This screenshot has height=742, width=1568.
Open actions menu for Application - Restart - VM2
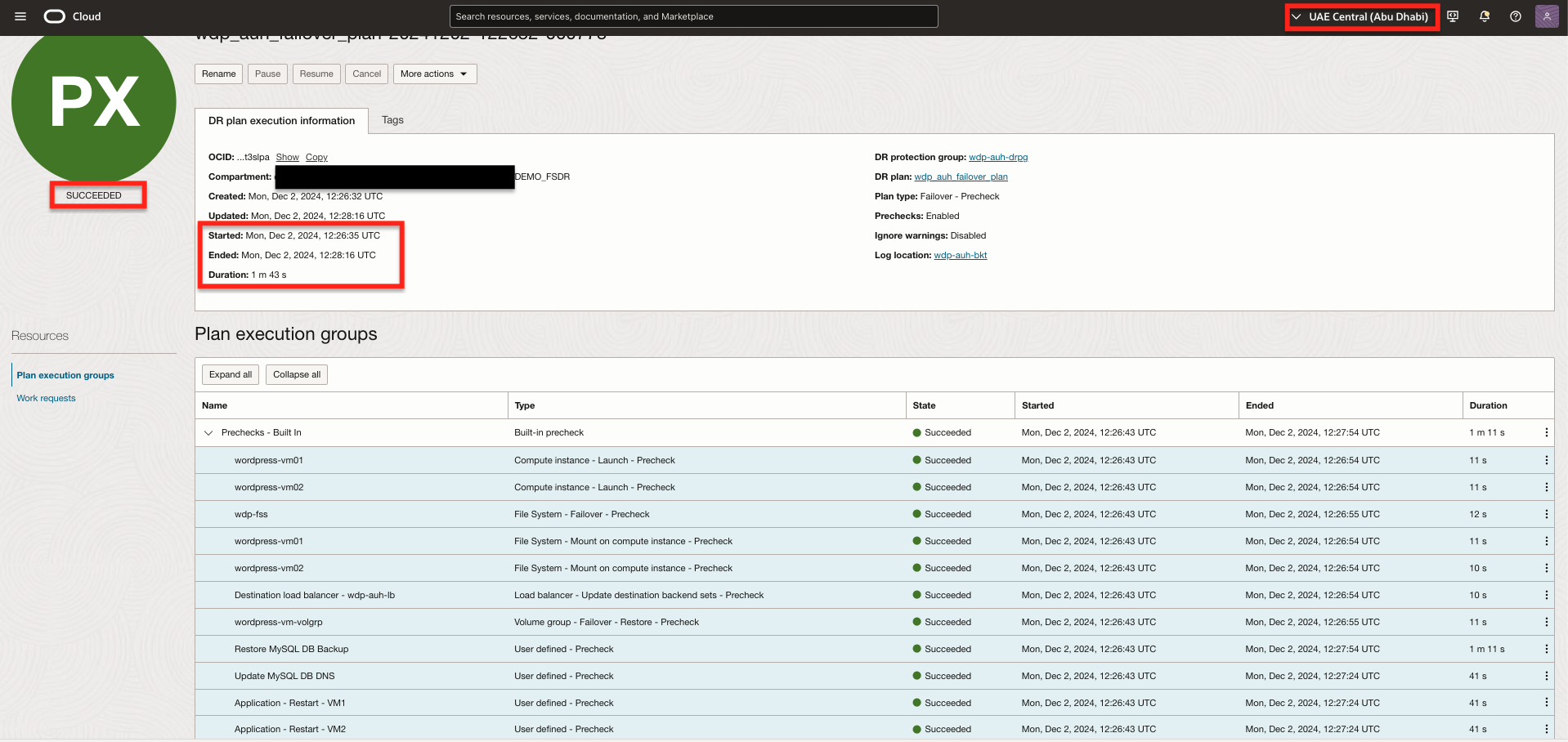(x=1546, y=730)
